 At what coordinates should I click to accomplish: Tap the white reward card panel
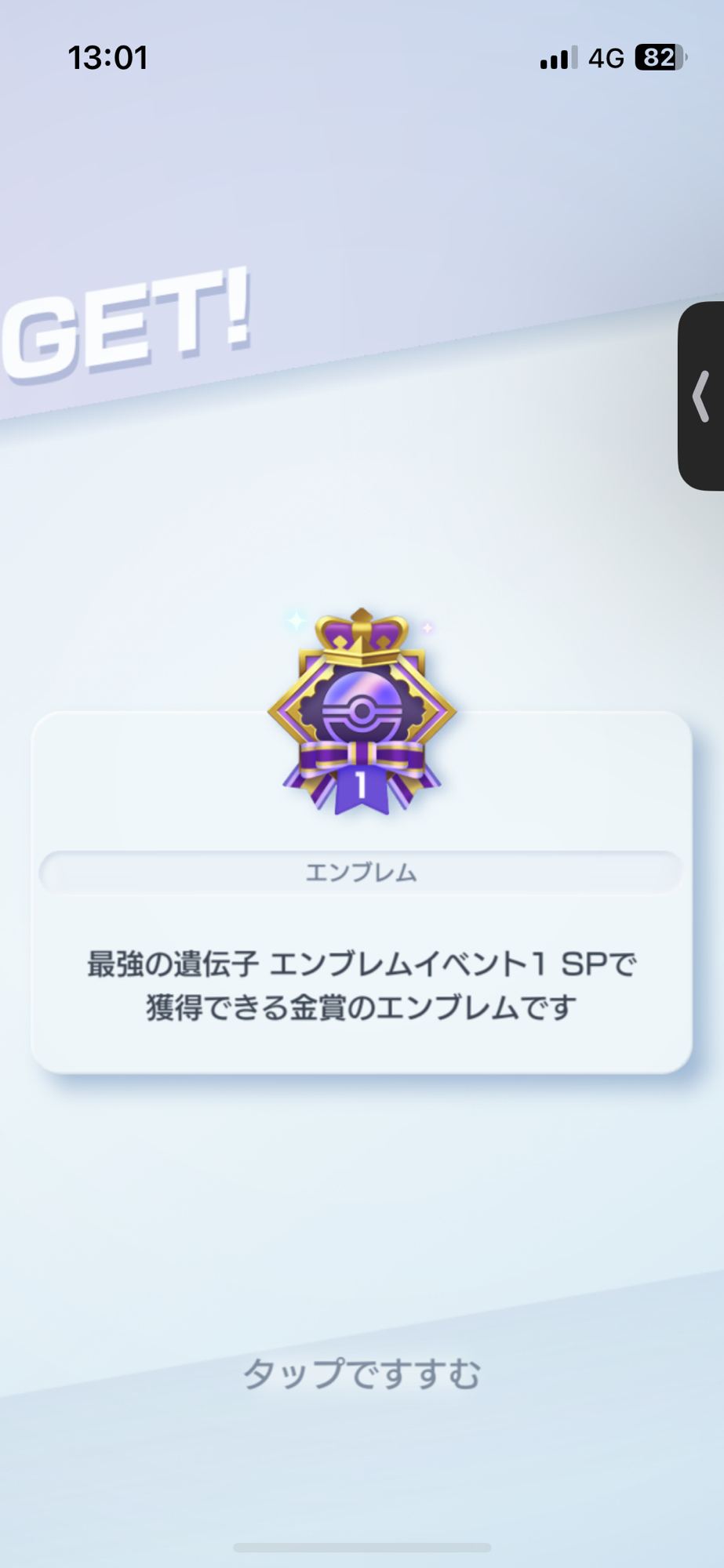362,892
